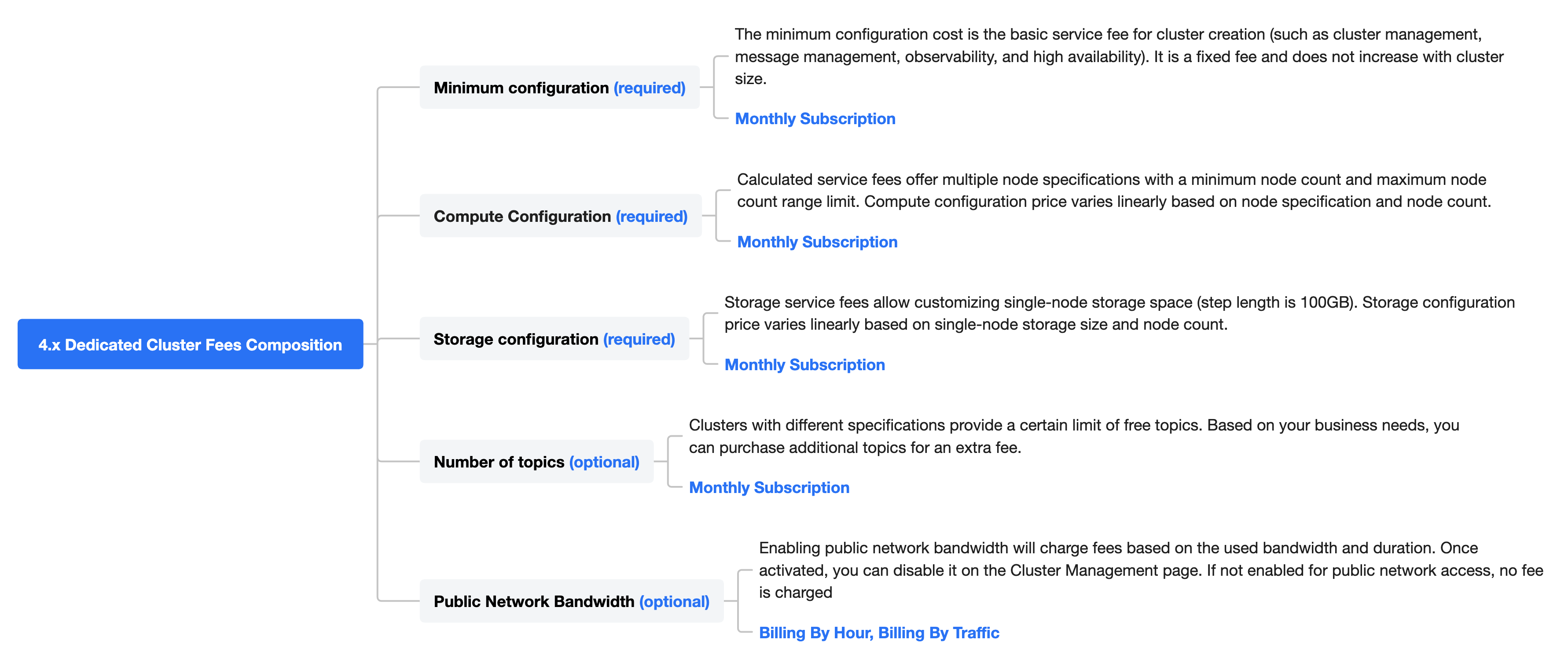Image resolution: width=1568 pixels, height=666 pixels.
Task: Click Monthly Subscription under Compute Configuration
Action: [817, 242]
